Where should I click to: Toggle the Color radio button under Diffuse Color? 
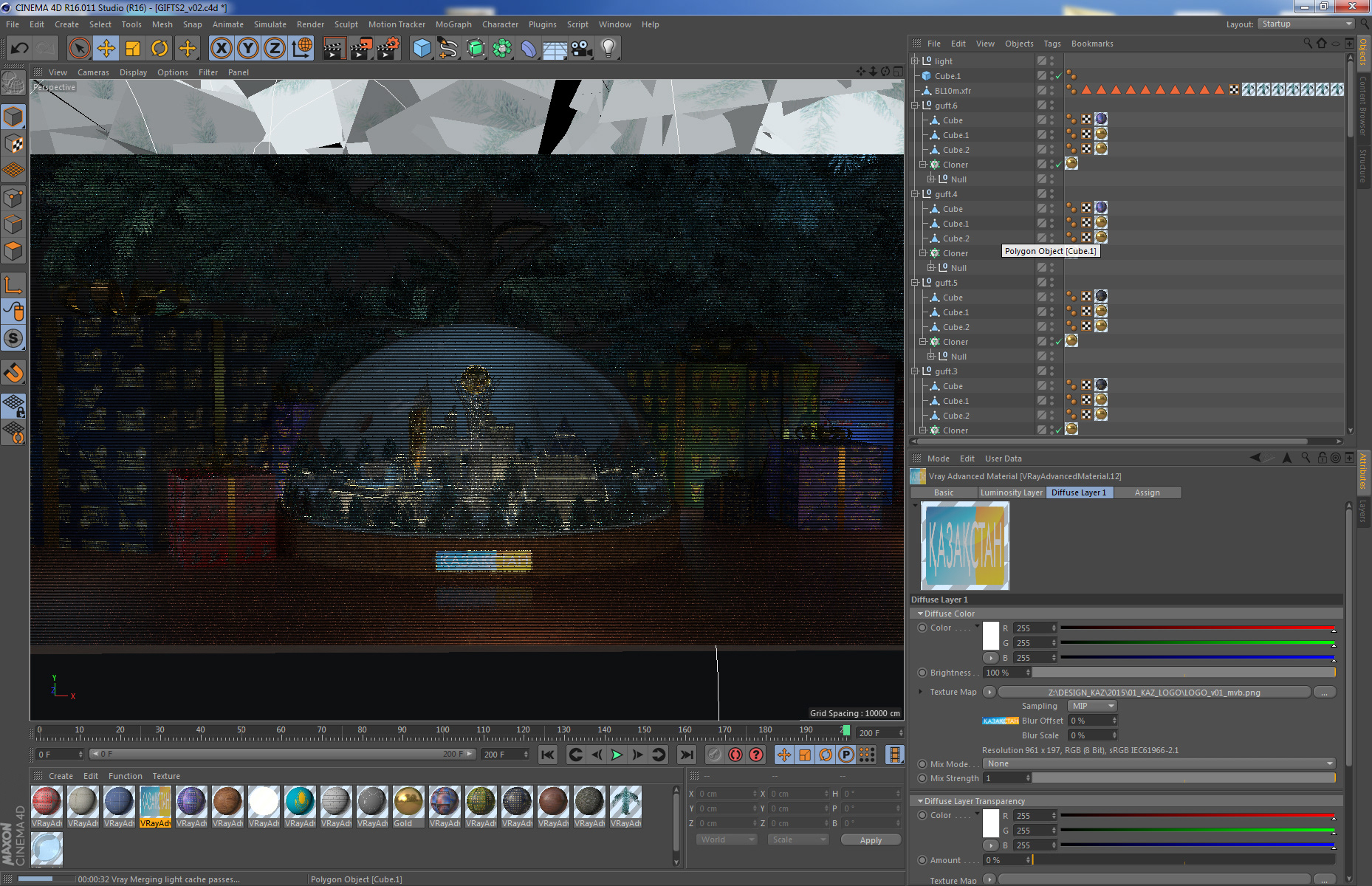click(922, 628)
